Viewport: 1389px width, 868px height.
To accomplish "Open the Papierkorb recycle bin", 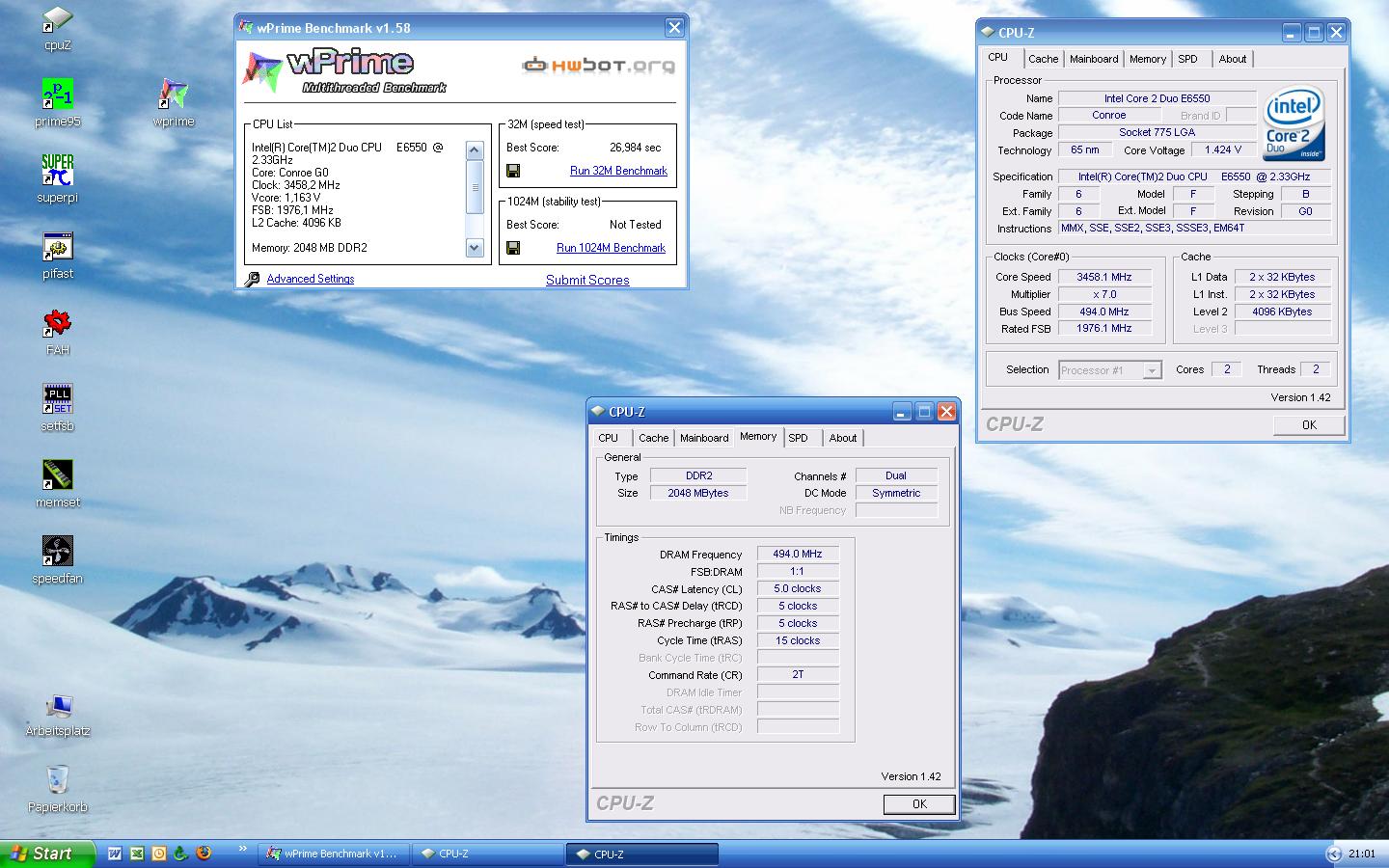I will point(58,789).
